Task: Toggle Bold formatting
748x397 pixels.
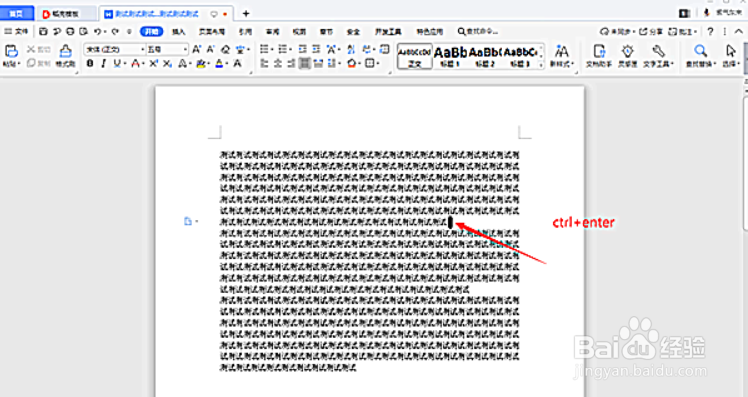Action: coord(90,63)
